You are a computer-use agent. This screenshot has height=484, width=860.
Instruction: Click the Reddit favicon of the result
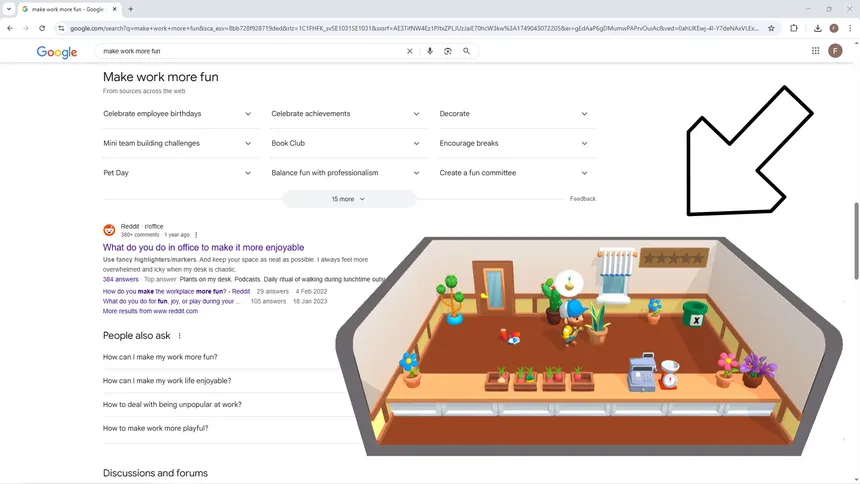pos(109,230)
